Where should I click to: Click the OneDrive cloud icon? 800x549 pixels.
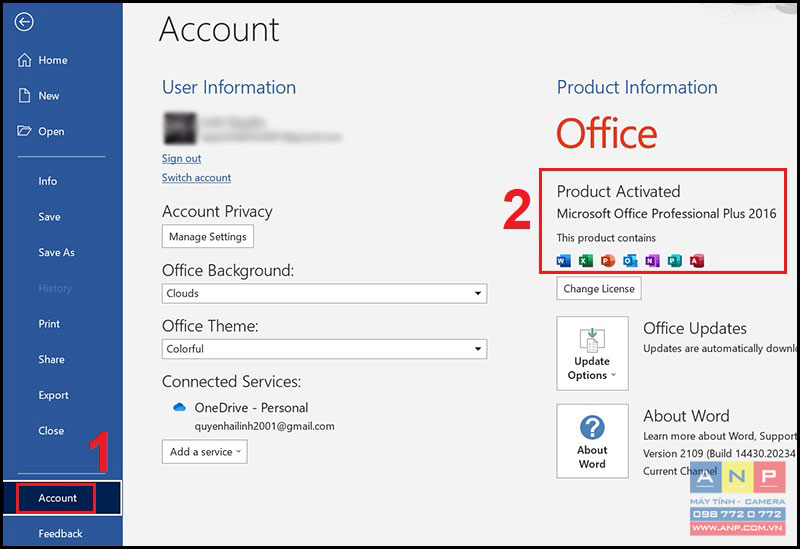coord(179,407)
